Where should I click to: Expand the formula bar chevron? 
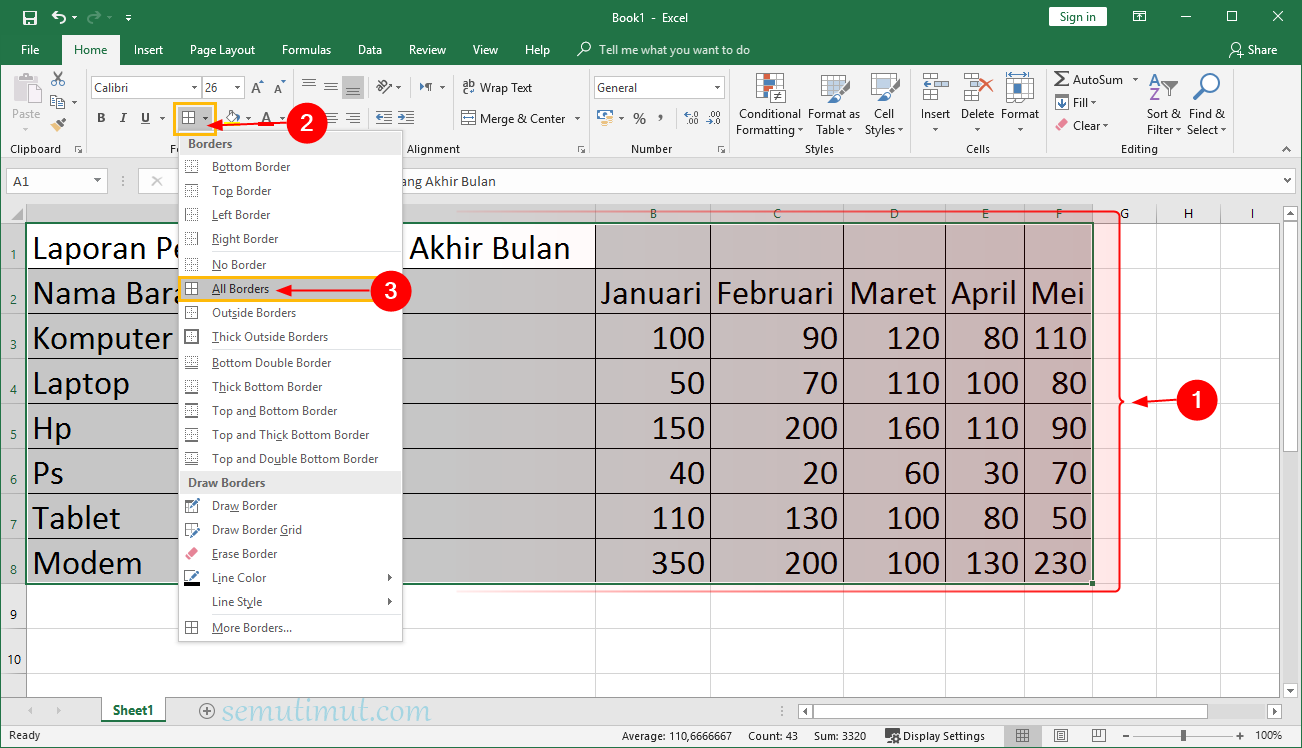point(1287,181)
